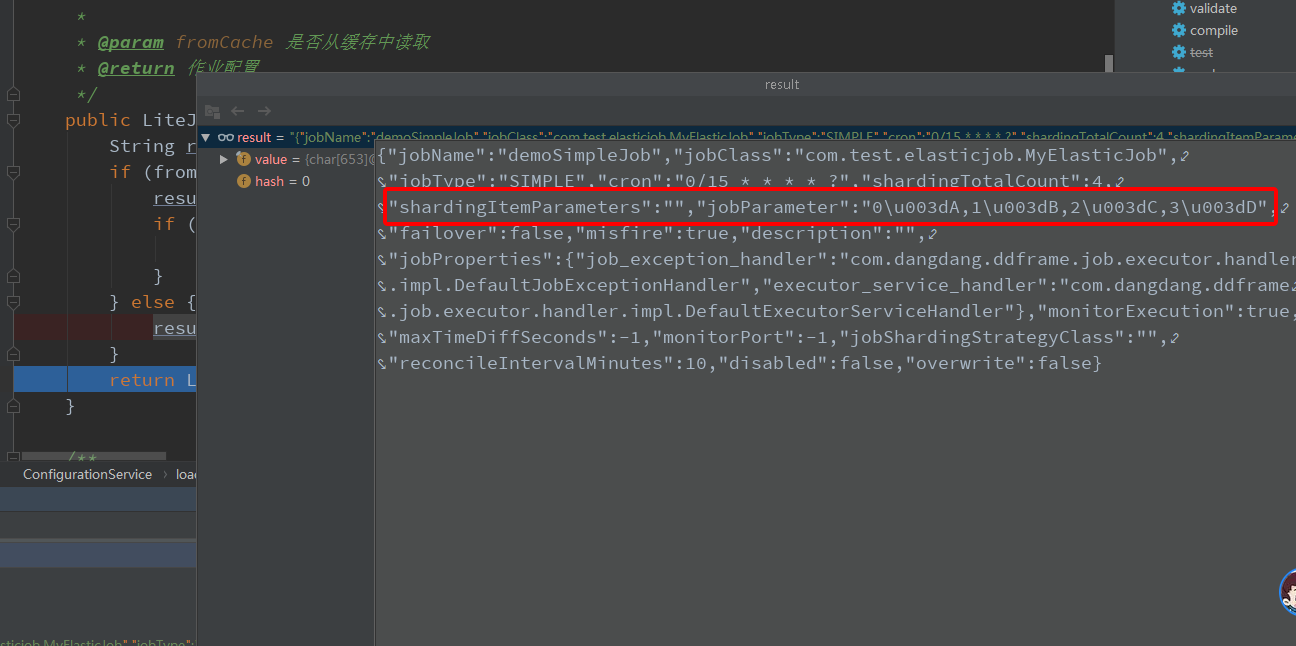Click the field icon next to hash

coord(243,181)
